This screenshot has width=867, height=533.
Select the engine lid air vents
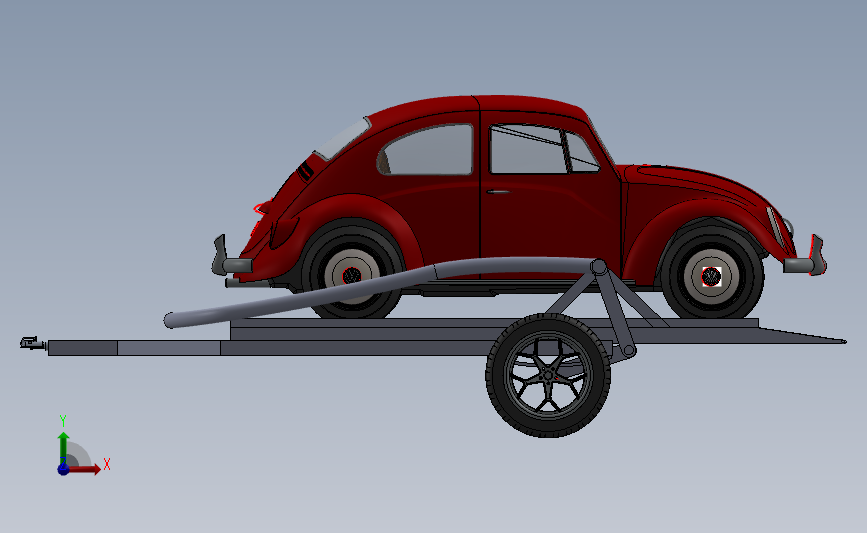(x=305, y=171)
